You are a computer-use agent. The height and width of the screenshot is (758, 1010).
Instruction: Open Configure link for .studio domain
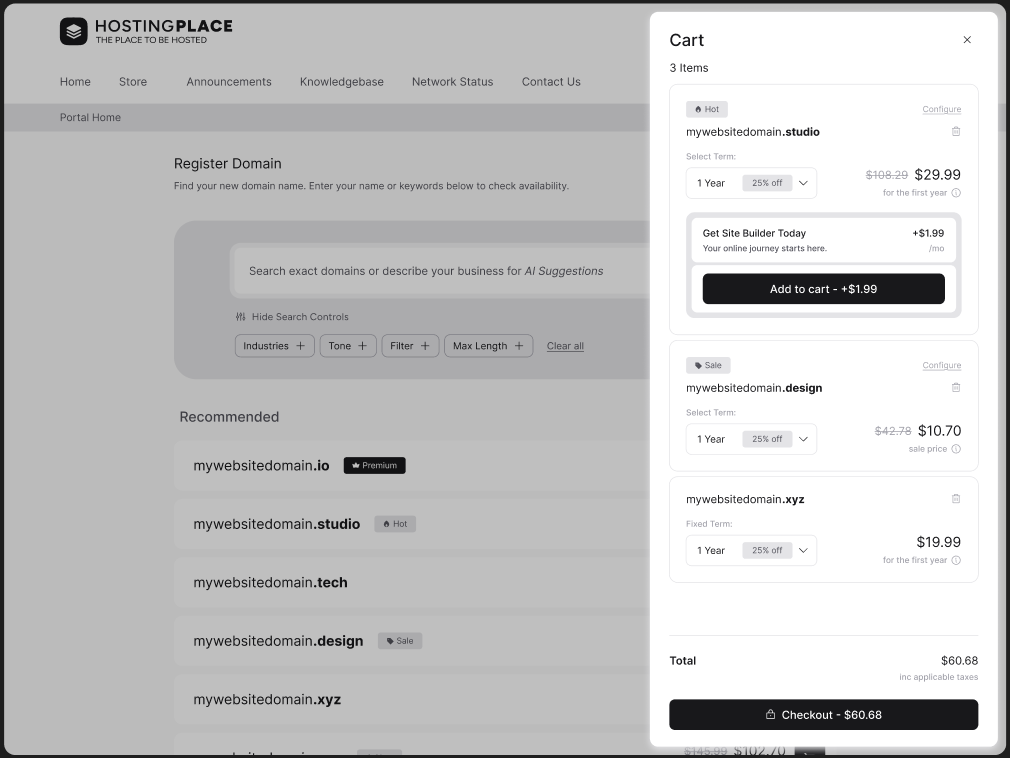click(941, 109)
